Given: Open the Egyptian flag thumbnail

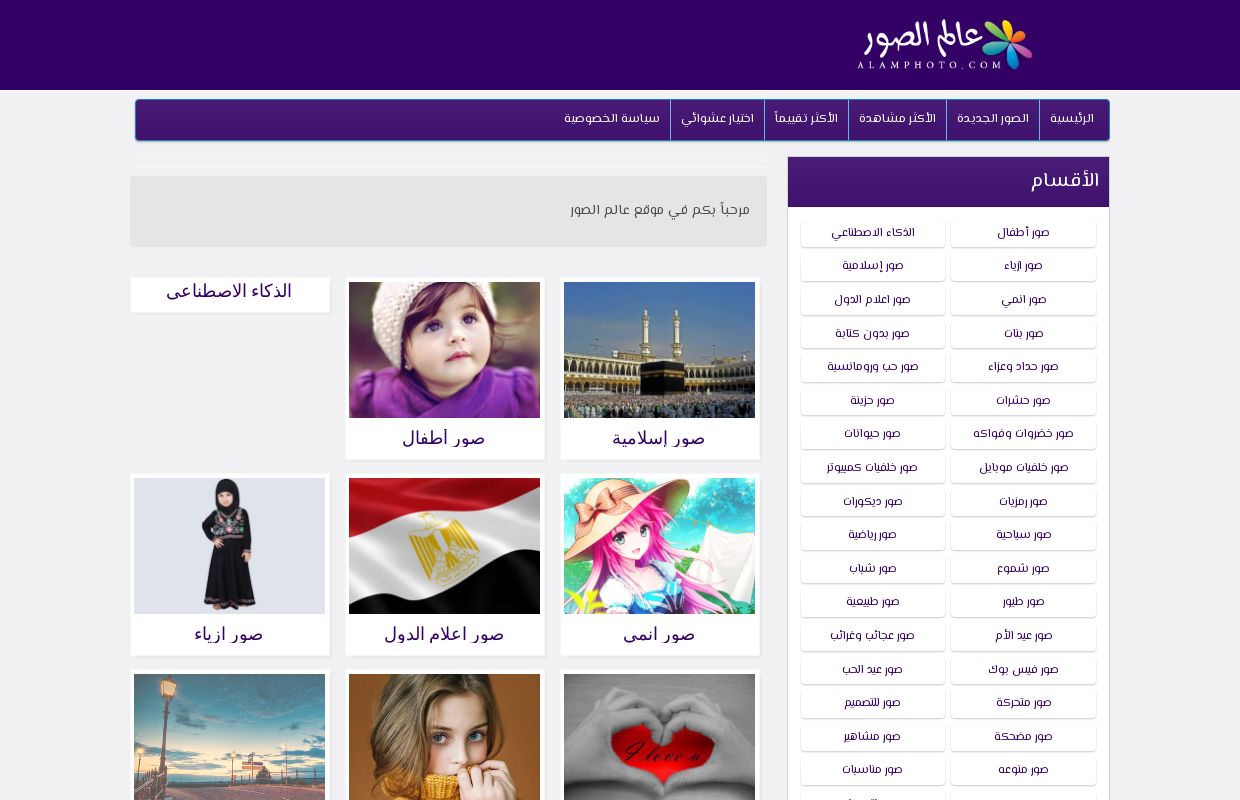Looking at the screenshot, I should [x=444, y=546].
